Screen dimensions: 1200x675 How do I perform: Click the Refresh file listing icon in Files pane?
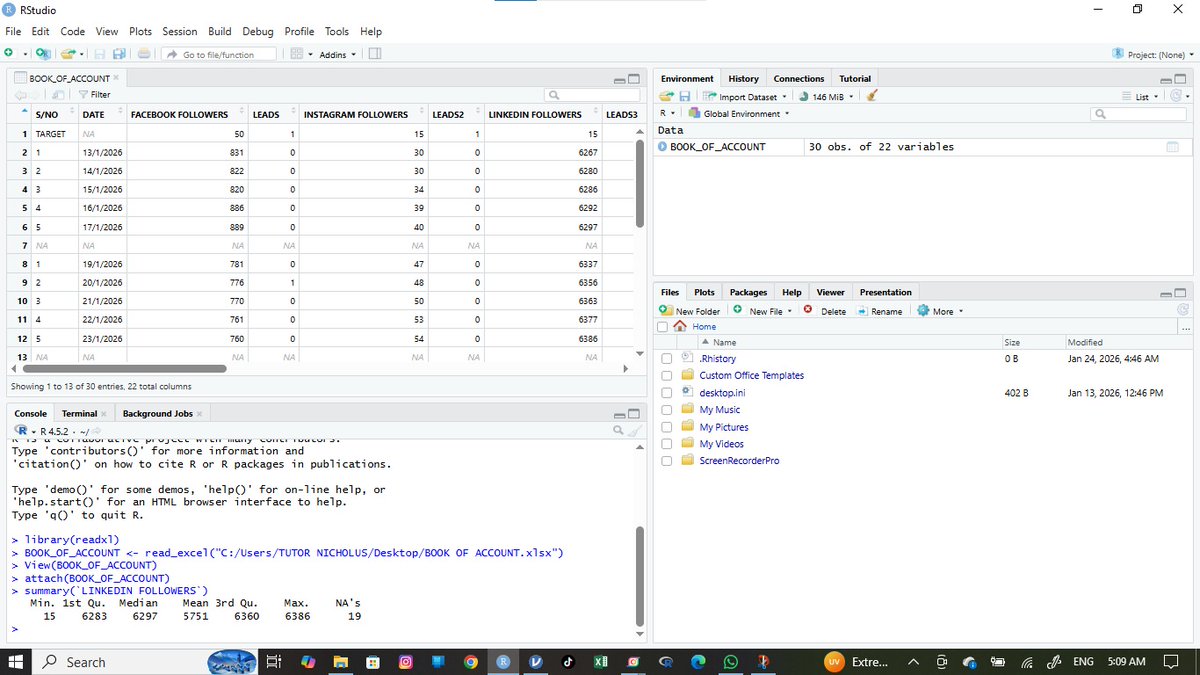pyautogui.click(x=1183, y=311)
